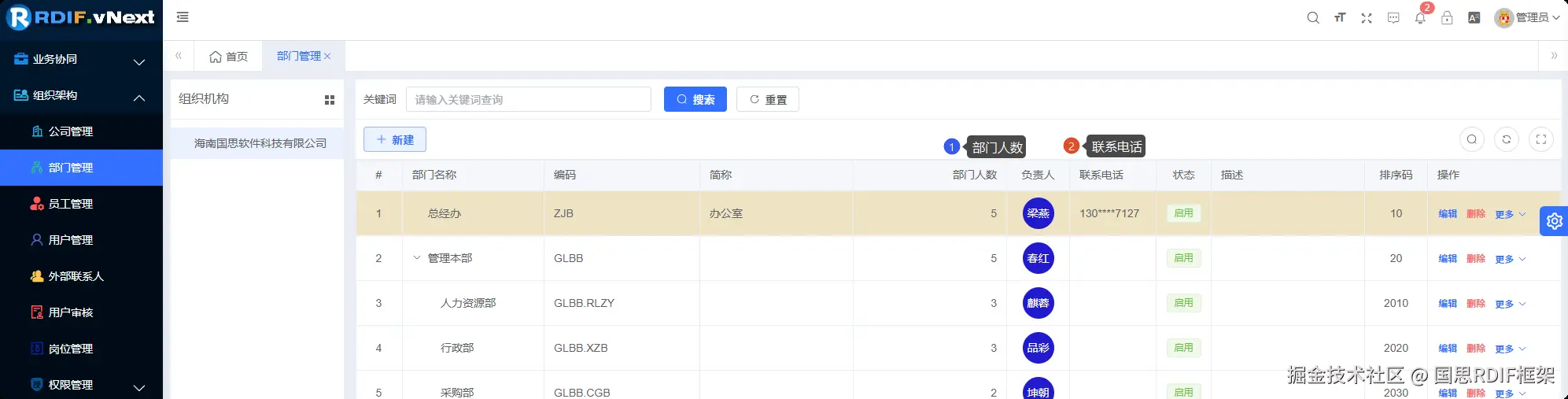Close the 部门管理 tab
The height and width of the screenshot is (399, 1568).
click(327, 56)
